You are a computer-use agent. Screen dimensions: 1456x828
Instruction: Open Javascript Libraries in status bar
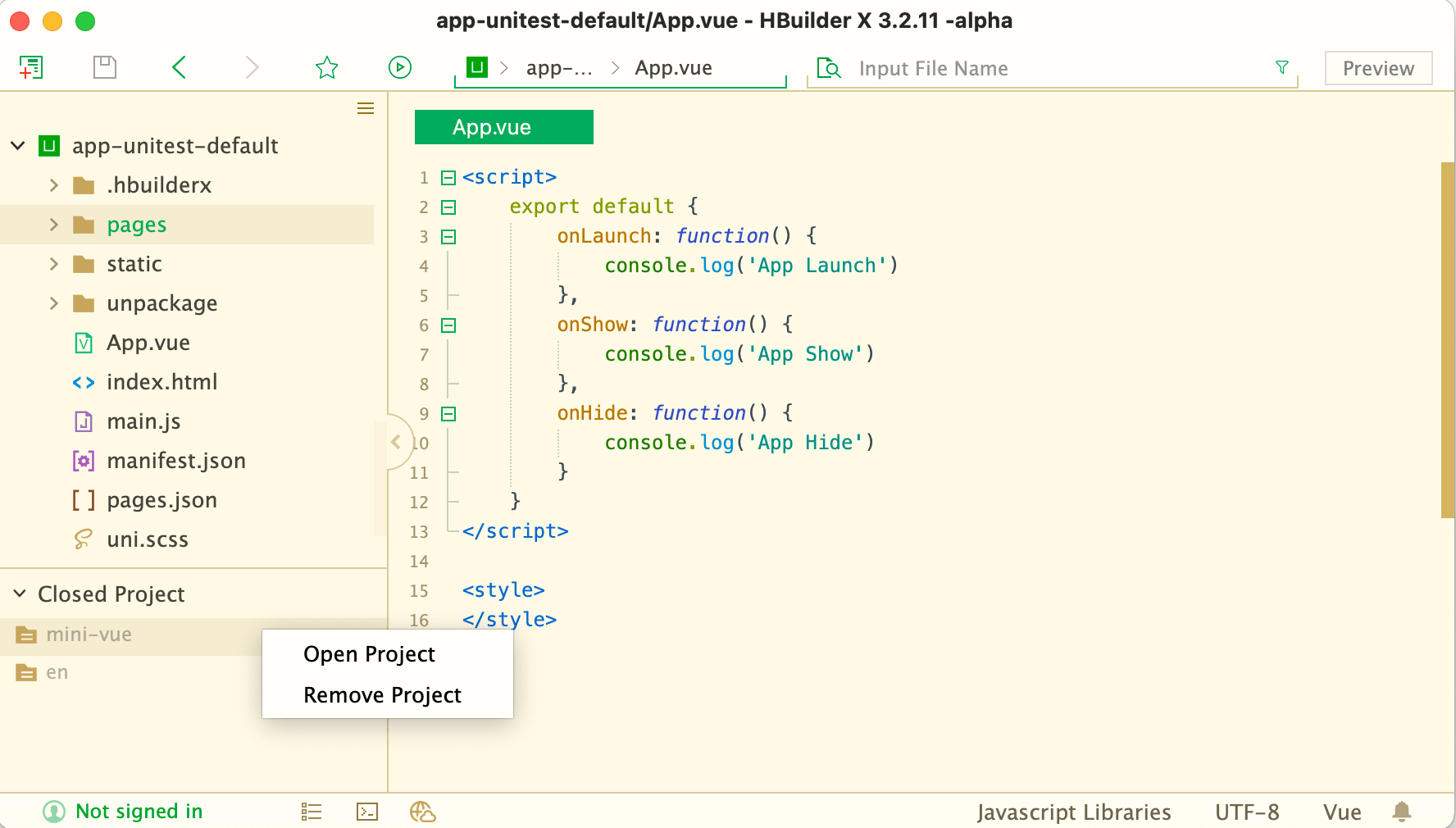point(1074,812)
